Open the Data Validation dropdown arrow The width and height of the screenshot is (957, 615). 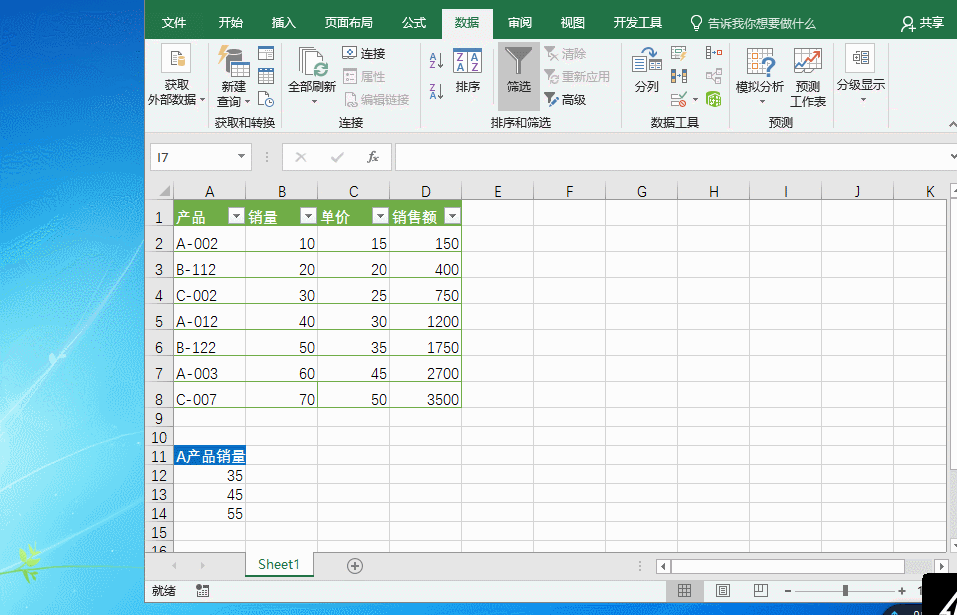tap(695, 99)
